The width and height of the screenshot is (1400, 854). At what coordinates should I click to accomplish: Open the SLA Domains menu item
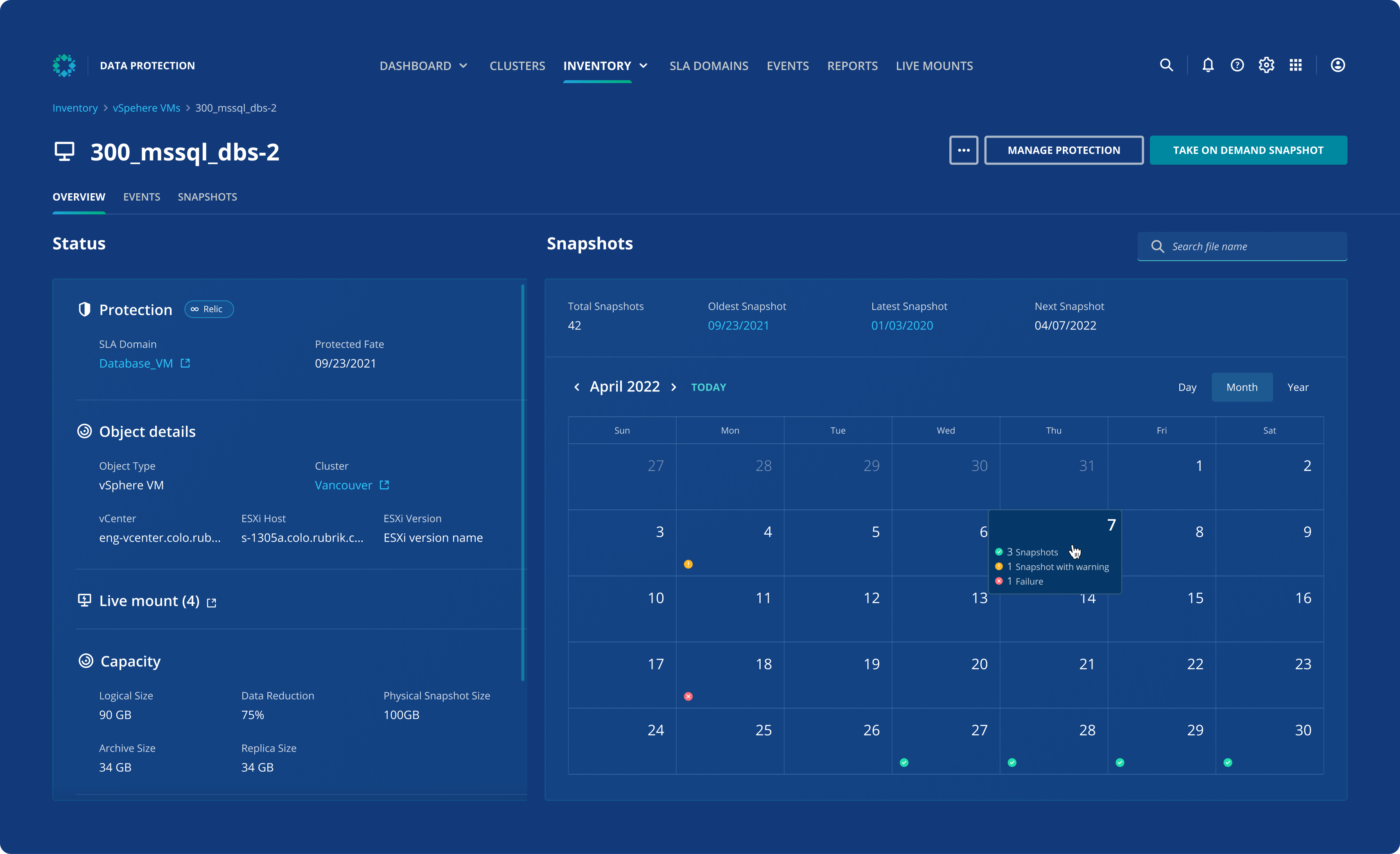pos(709,66)
